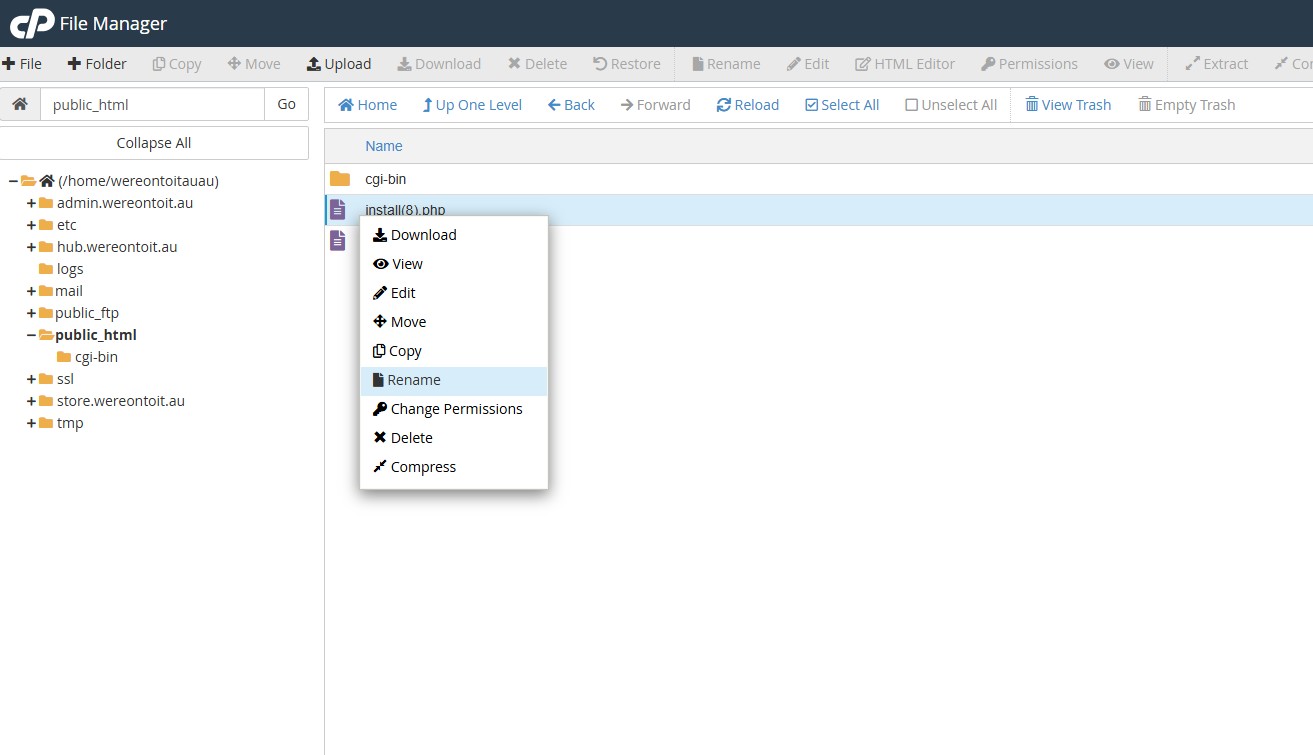Collapse the public_html tree folder
Screen dimensions: 1313x755
[32, 335]
